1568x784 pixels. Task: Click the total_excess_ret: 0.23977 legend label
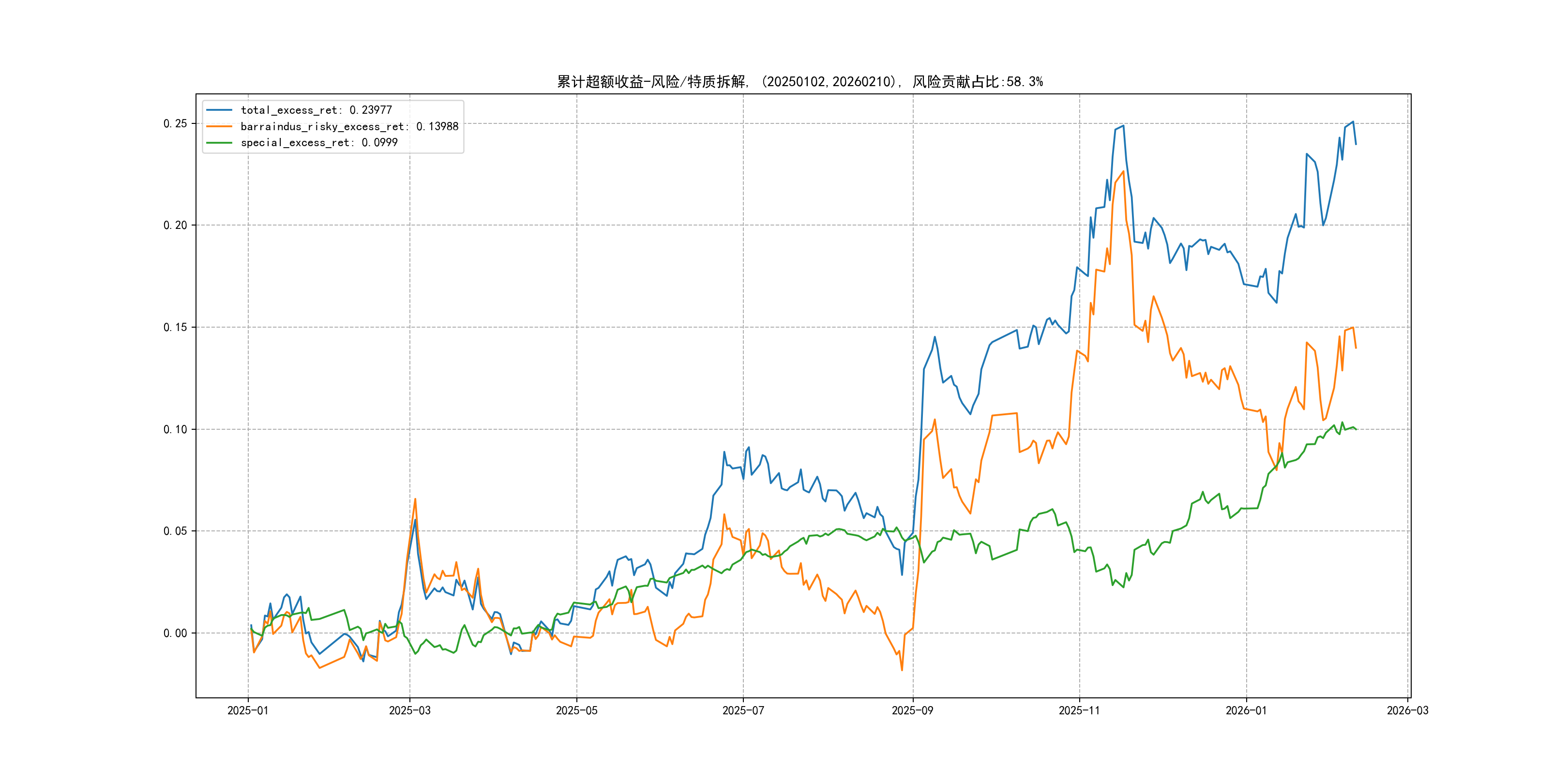[x=316, y=110]
